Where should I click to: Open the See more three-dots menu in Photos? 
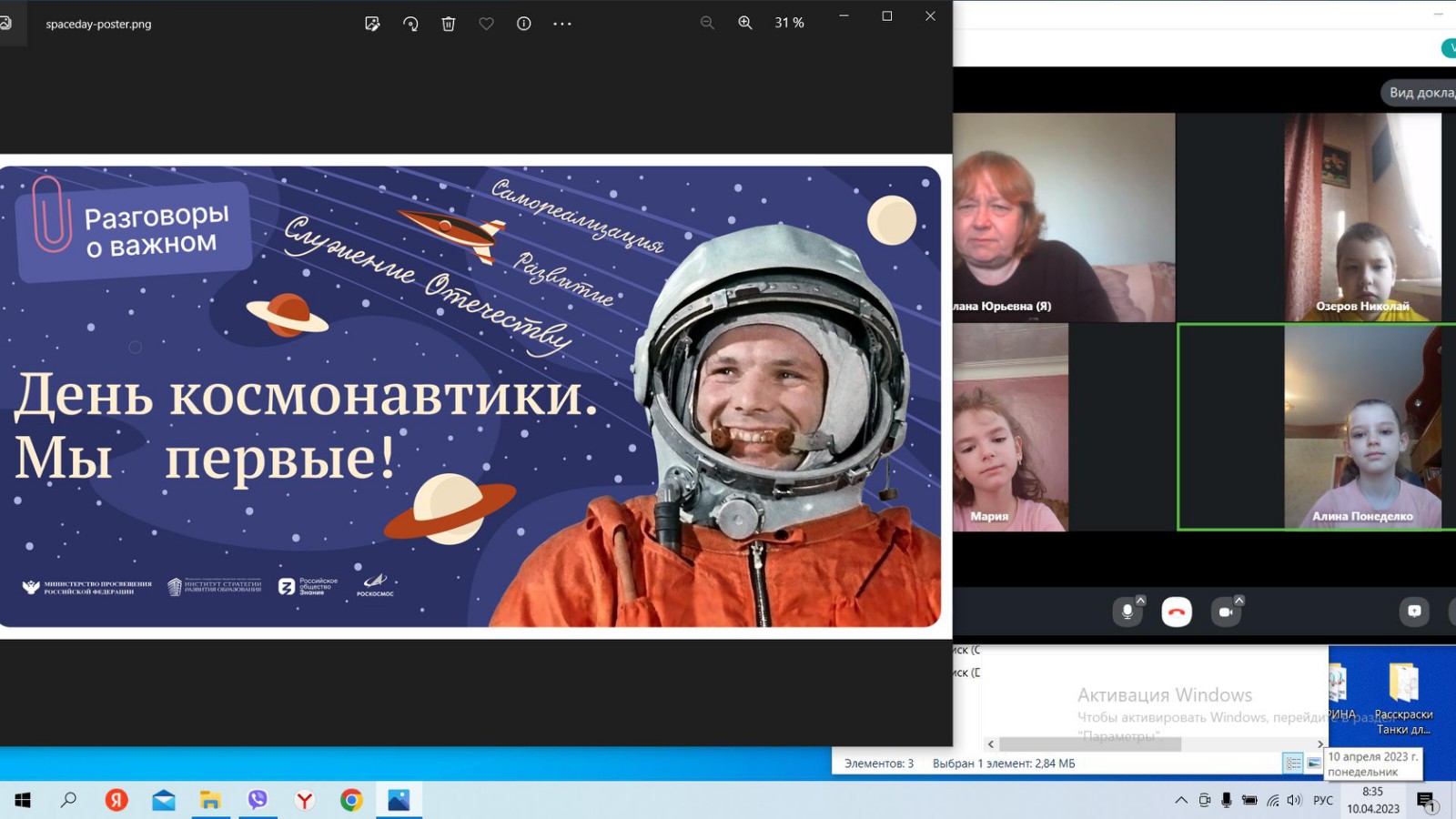562,24
